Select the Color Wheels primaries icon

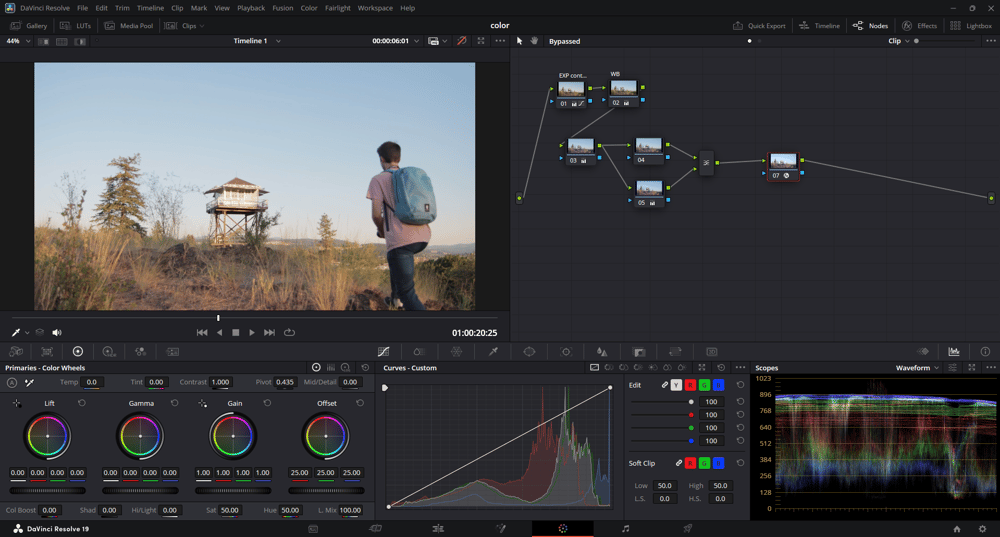78,351
